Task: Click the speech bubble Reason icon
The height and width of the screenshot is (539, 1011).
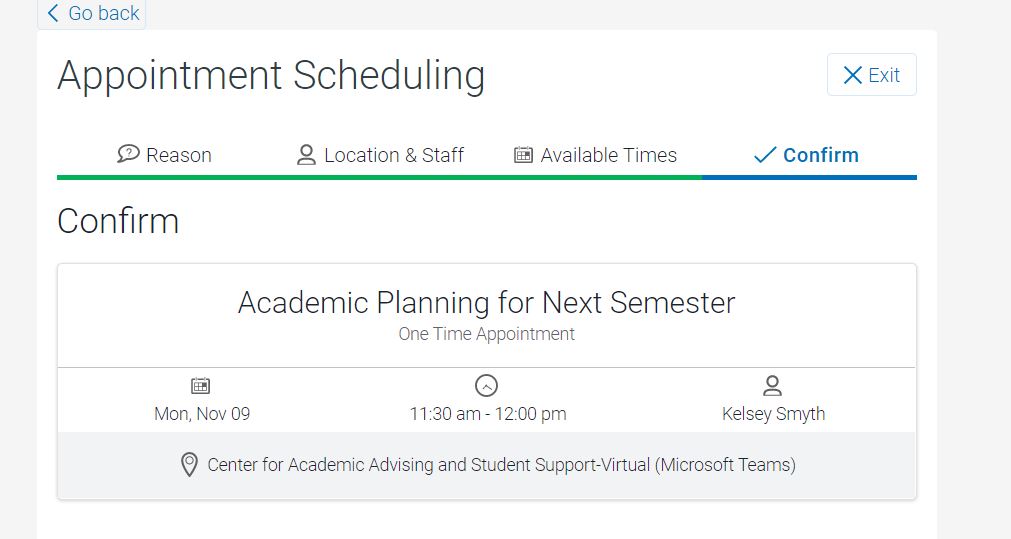Action: [x=128, y=154]
